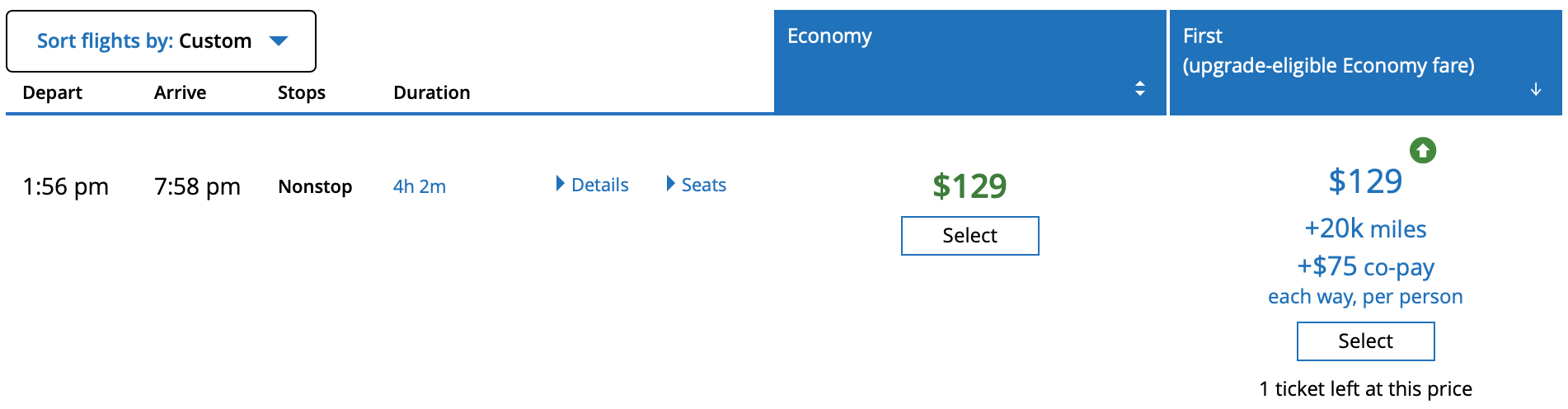Image resolution: width=1568 pixels, height=409 pixels.
Task: Click the Economy column sort arrows icon
Action: coord(1139,88)
